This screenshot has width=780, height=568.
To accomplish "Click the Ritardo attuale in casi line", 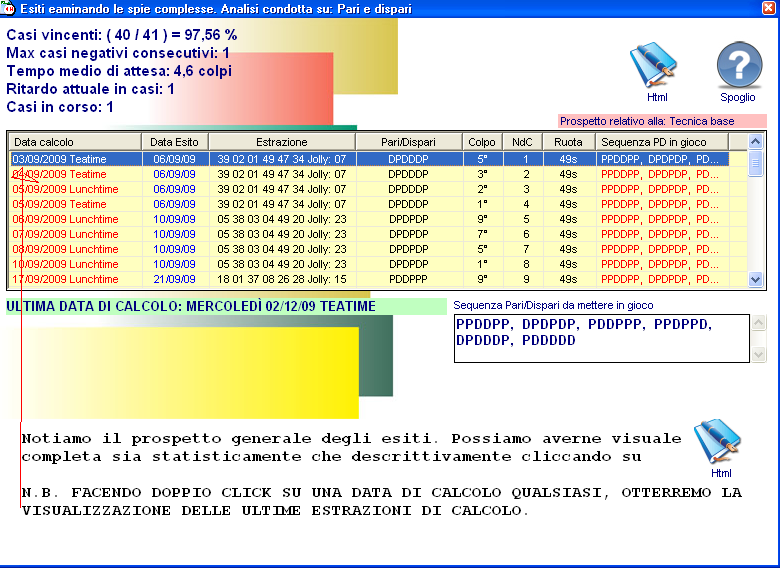I will tap(91, 89).
